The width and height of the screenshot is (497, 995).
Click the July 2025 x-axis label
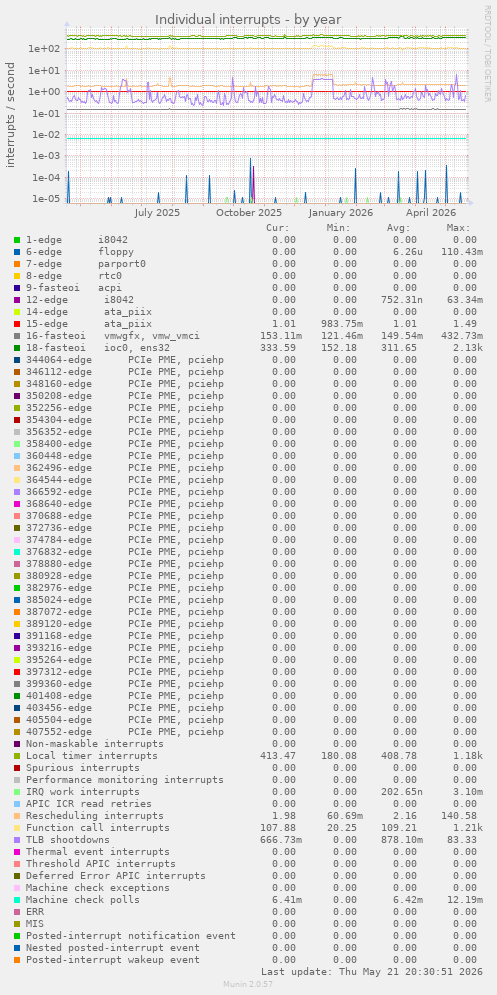tap(157, 213)
